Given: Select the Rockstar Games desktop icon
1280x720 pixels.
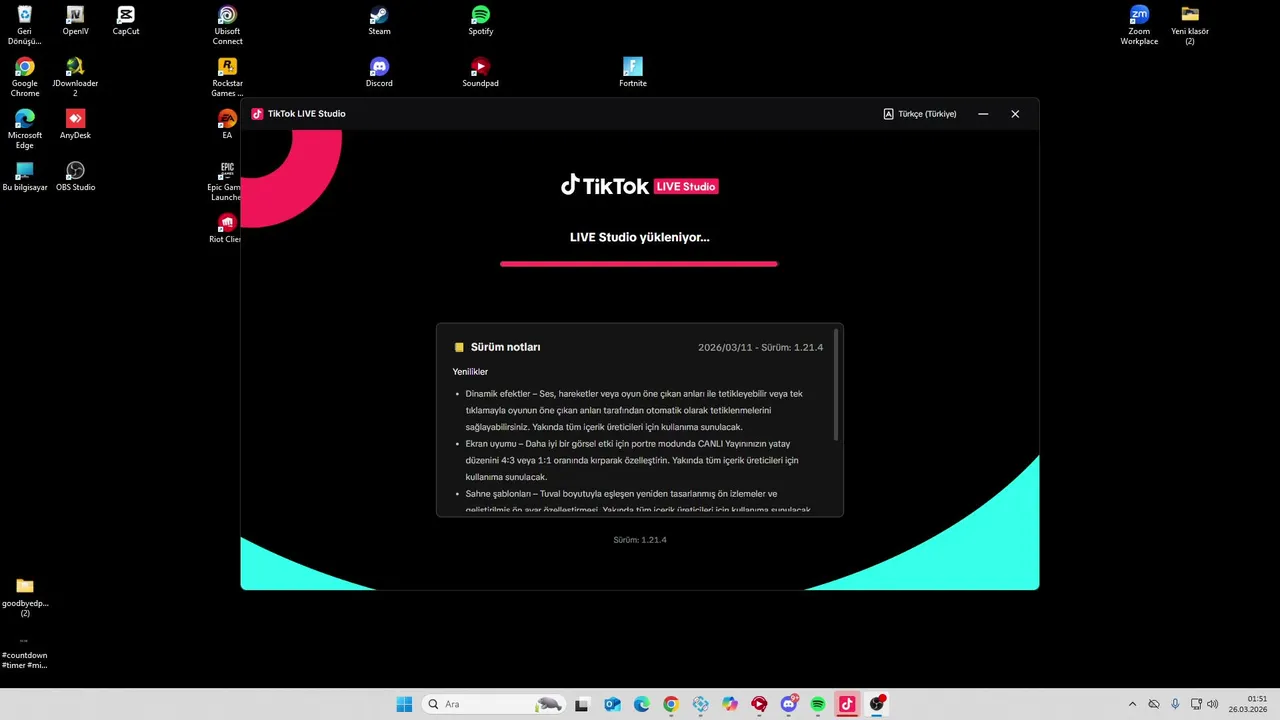Looking at the screenshot, I should point(227,78).
